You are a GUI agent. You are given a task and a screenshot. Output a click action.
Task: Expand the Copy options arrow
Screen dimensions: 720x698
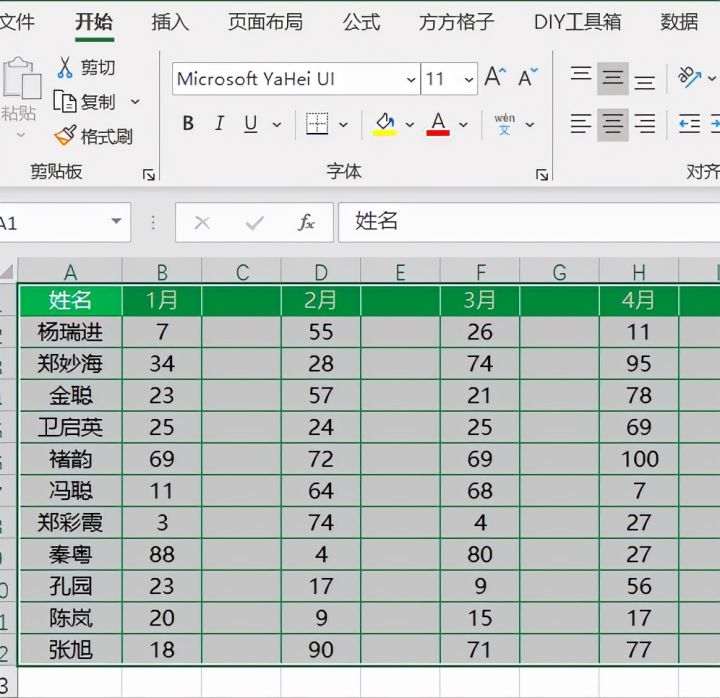coord(135,101)
